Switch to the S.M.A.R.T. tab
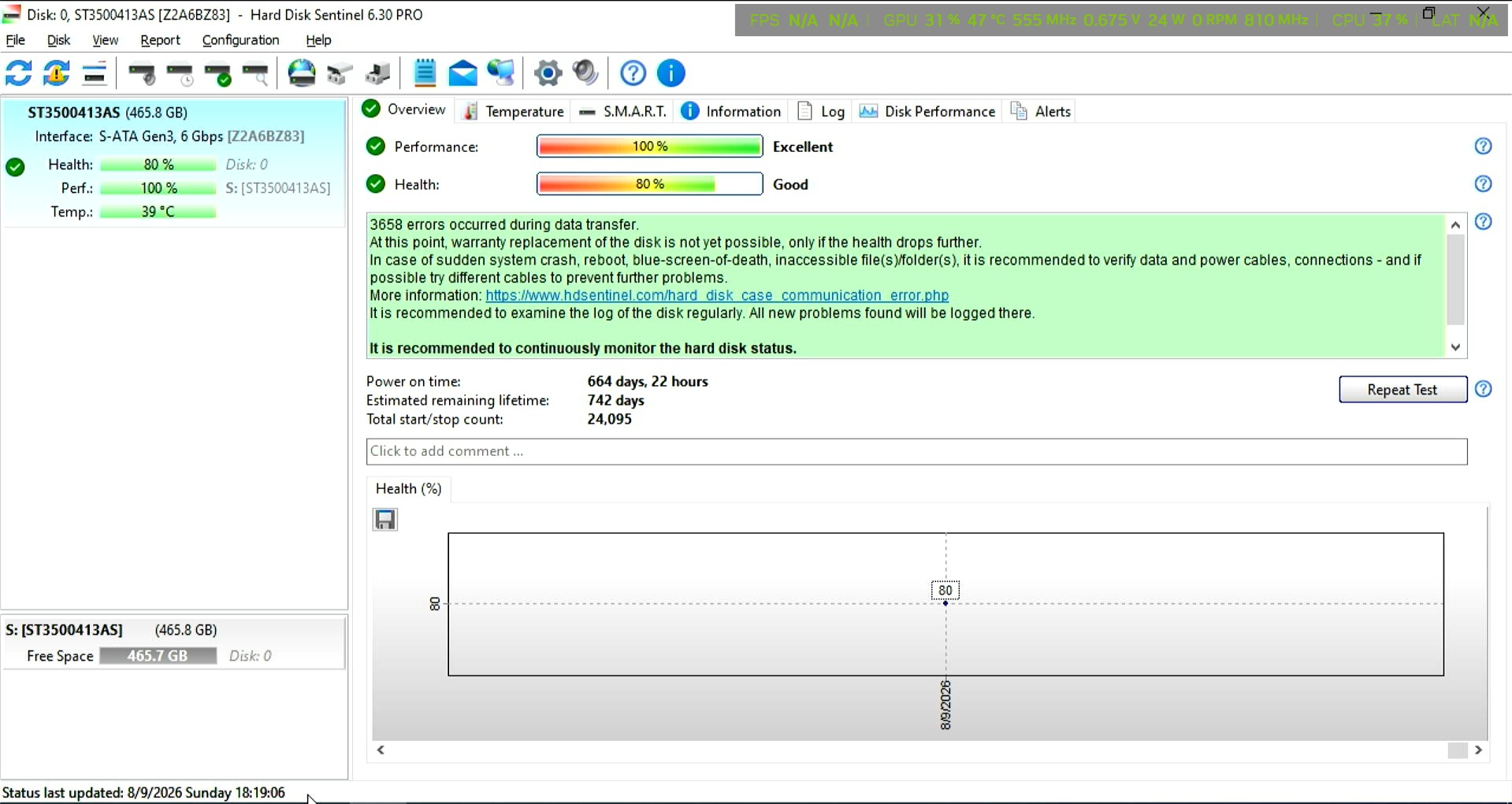The image size is (1512, 804). [622, 112]
